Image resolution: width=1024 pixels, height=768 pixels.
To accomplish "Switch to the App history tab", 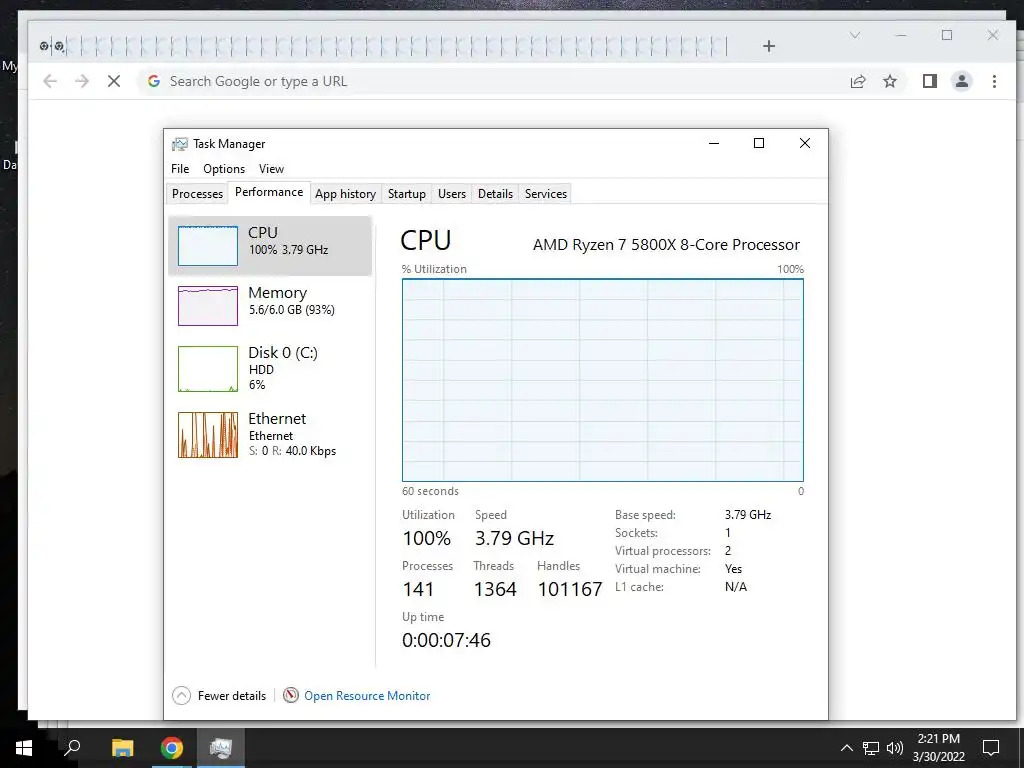I will click(345, 194).
